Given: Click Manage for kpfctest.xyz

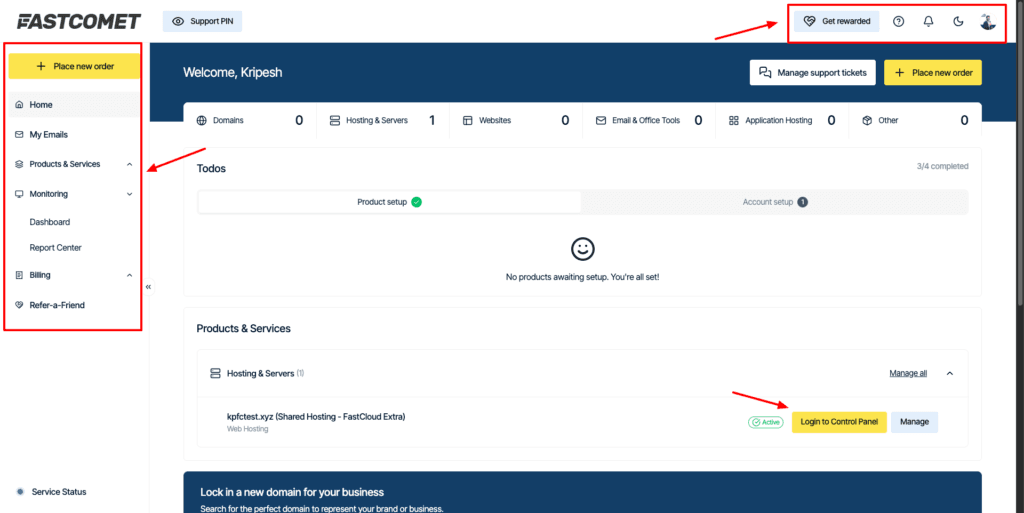Looking at the screenshot, I should [x=914, y=422].
